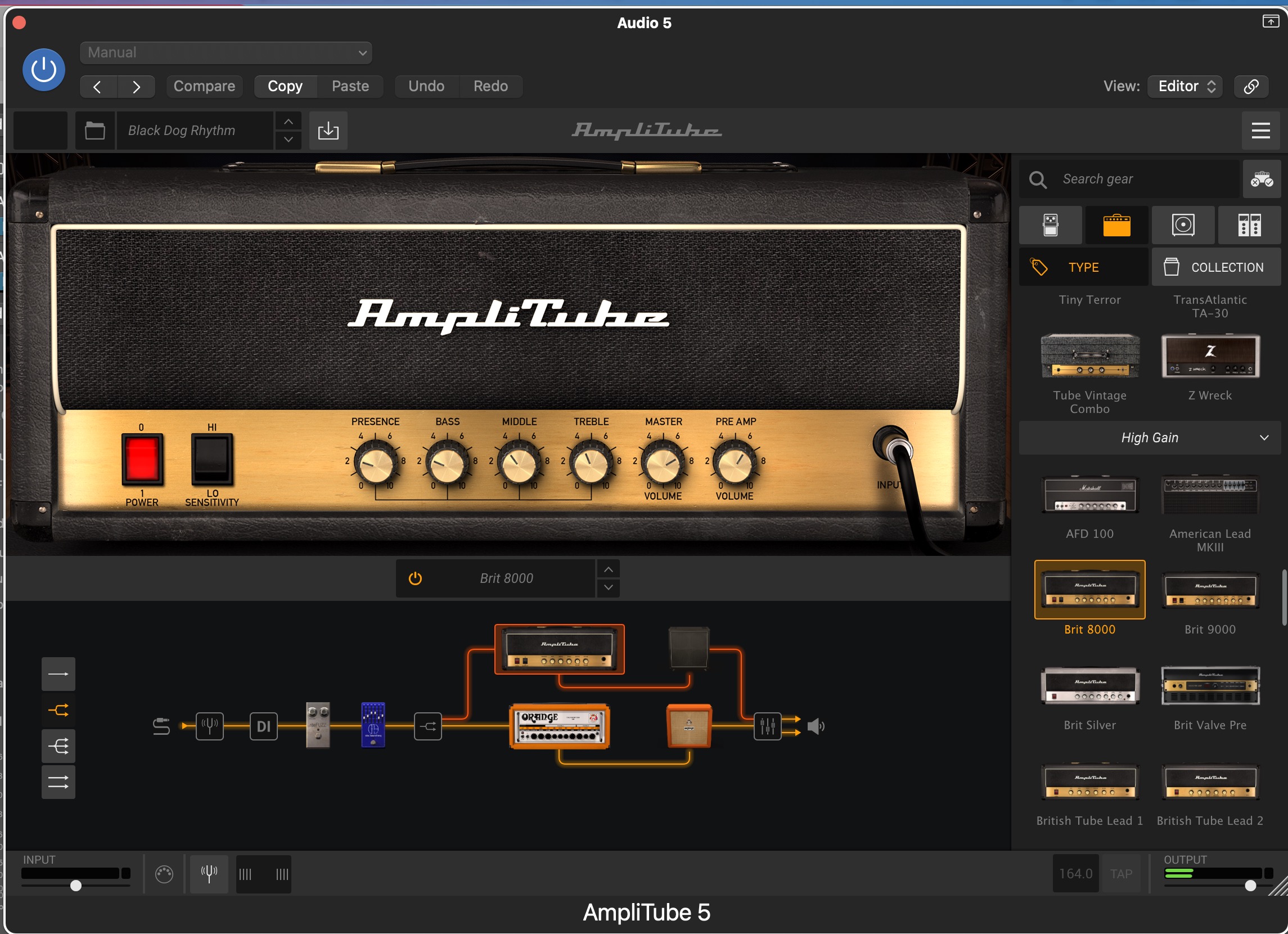This screenshot has width=1288, height=934.
Task: Toggle the red POWER switch on amp
Action: click(x=142, y=459)
